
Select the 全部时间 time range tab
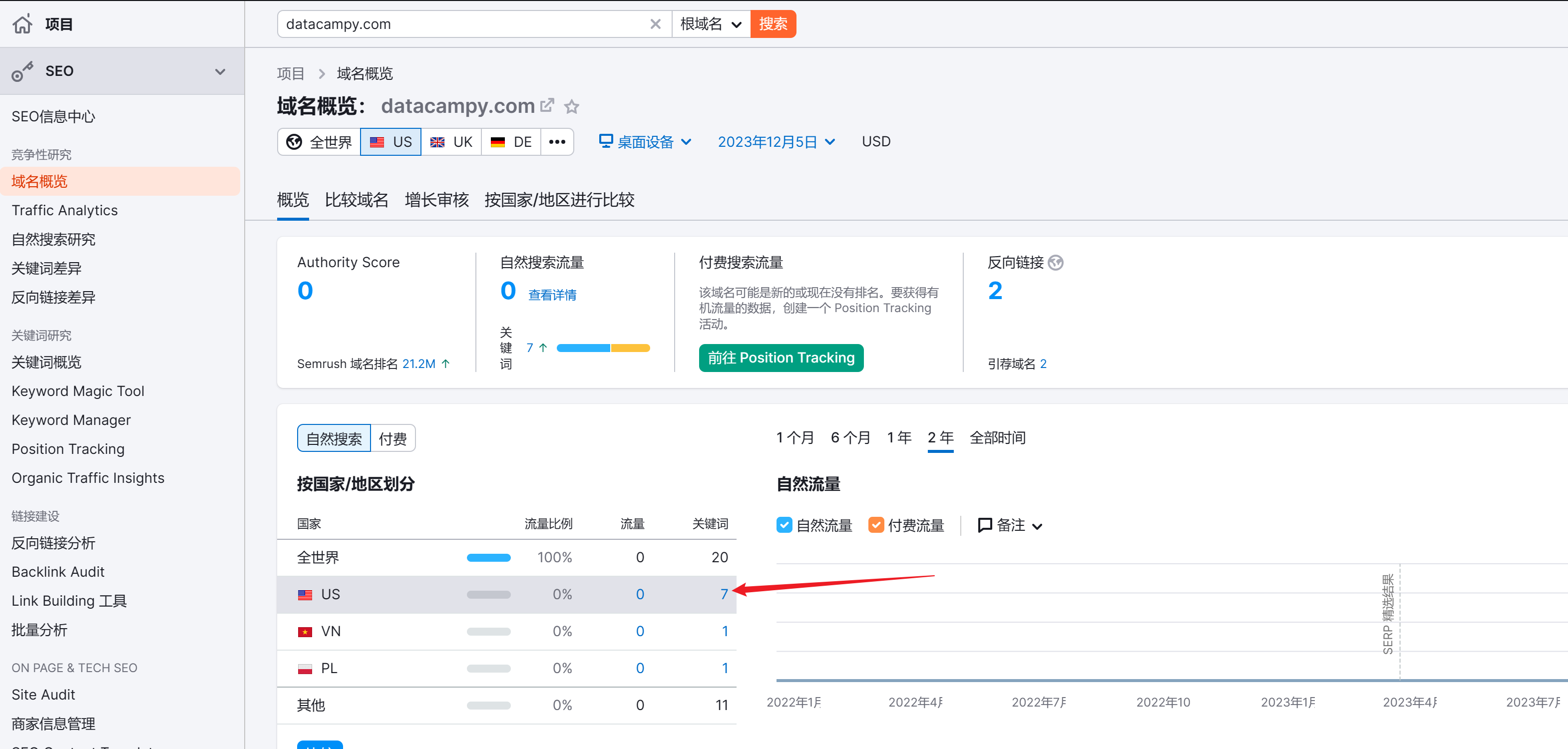coord(997,437)
